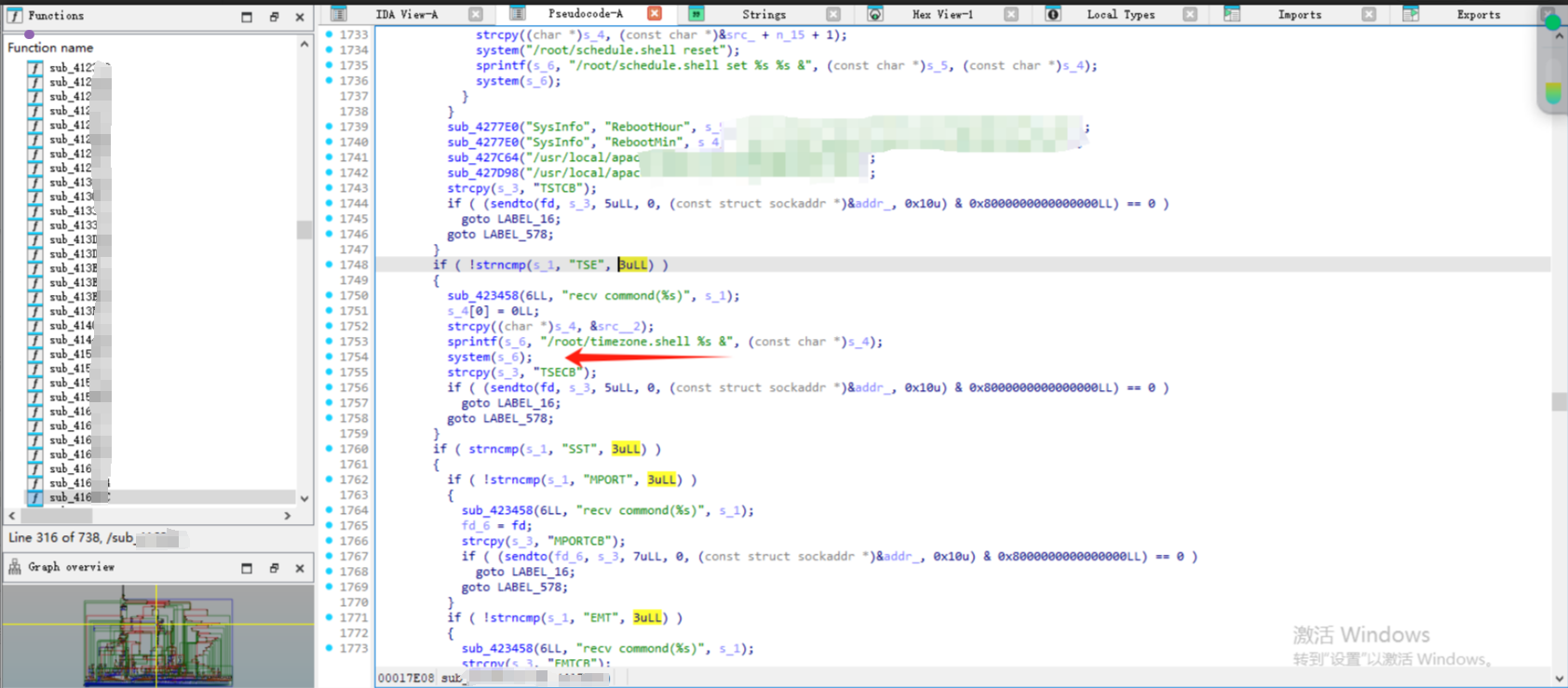Toggle breakpoint dot at line 1739
This screenshot has height=688, width=1568.
point(329,127)
